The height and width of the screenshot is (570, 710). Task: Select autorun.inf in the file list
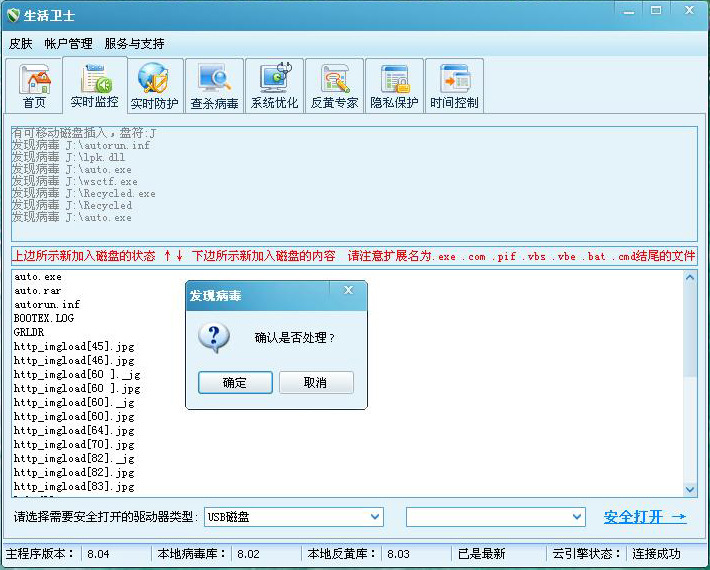tap(47, 304)
